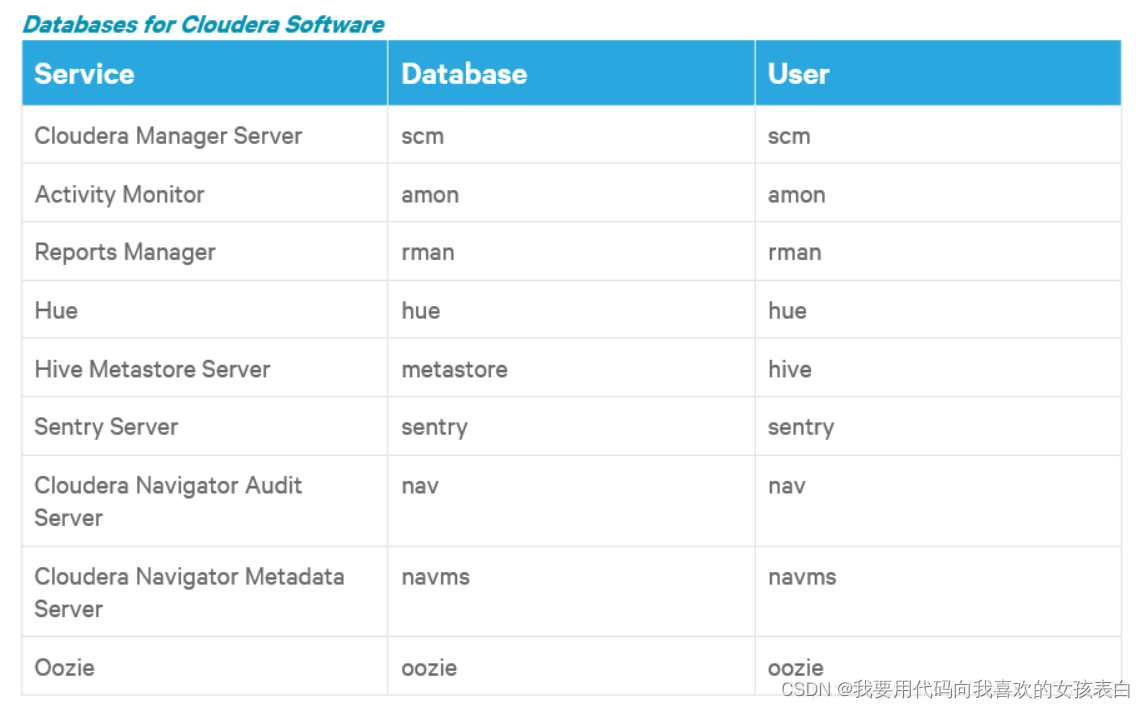Click the Database column header
1145x708 pixels.
point(464,74)
